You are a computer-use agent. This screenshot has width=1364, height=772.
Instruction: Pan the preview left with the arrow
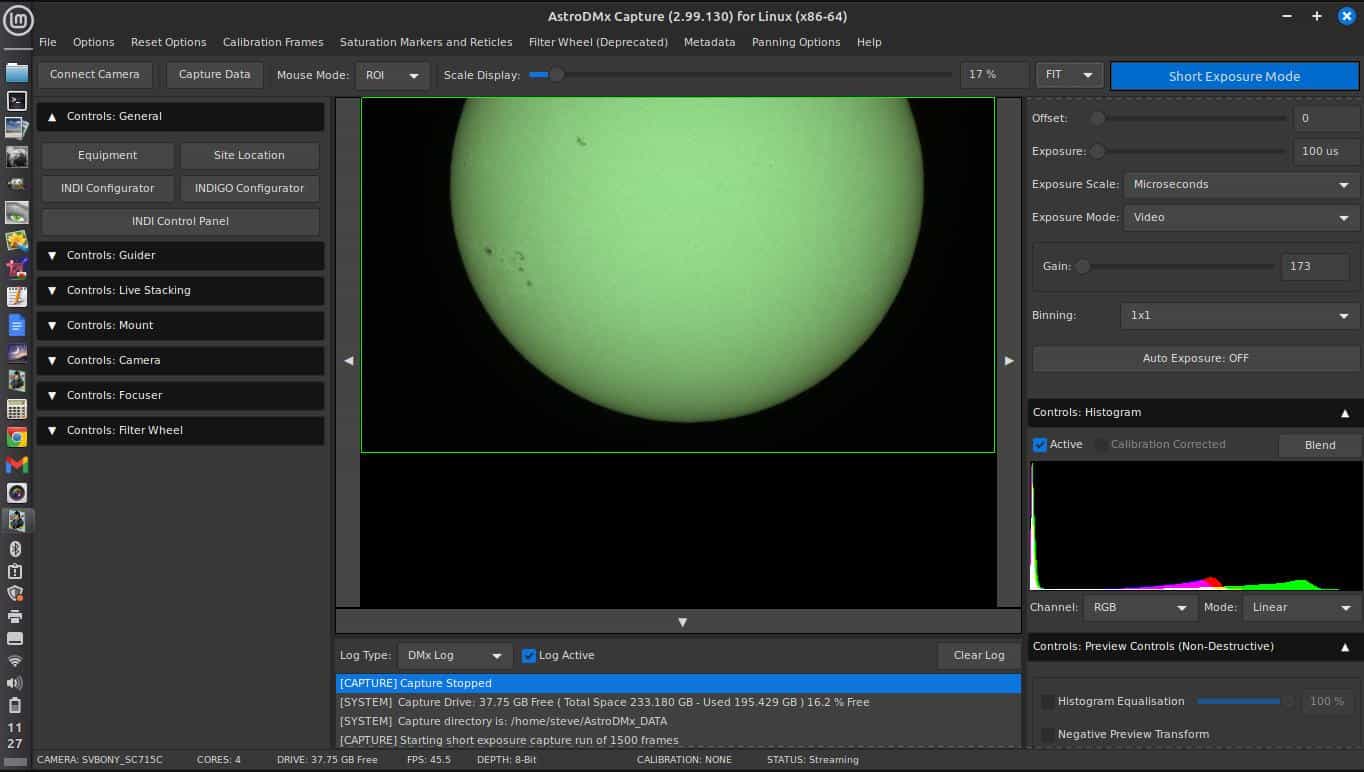pyautogui.click(x=348, y=360)
